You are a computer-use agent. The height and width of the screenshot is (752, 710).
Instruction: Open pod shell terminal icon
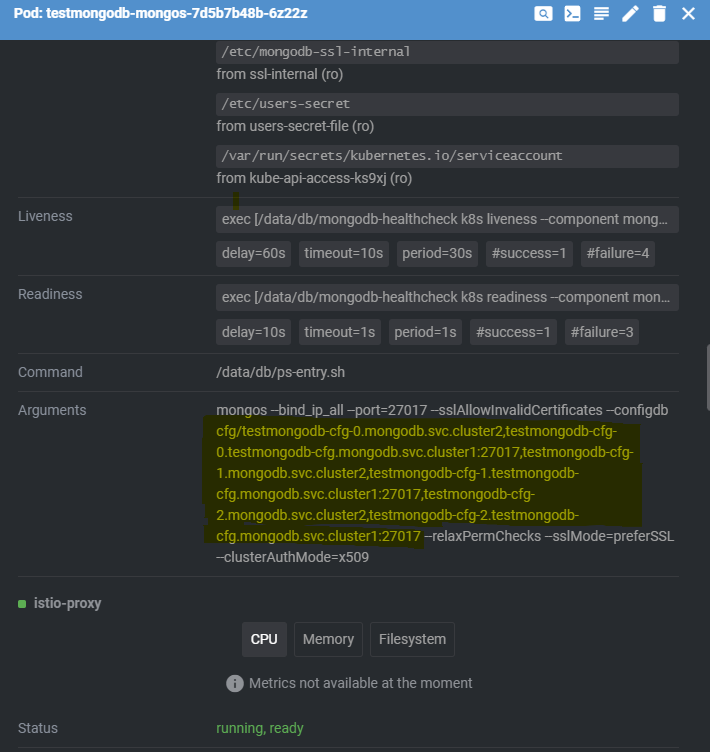(572, 13)
